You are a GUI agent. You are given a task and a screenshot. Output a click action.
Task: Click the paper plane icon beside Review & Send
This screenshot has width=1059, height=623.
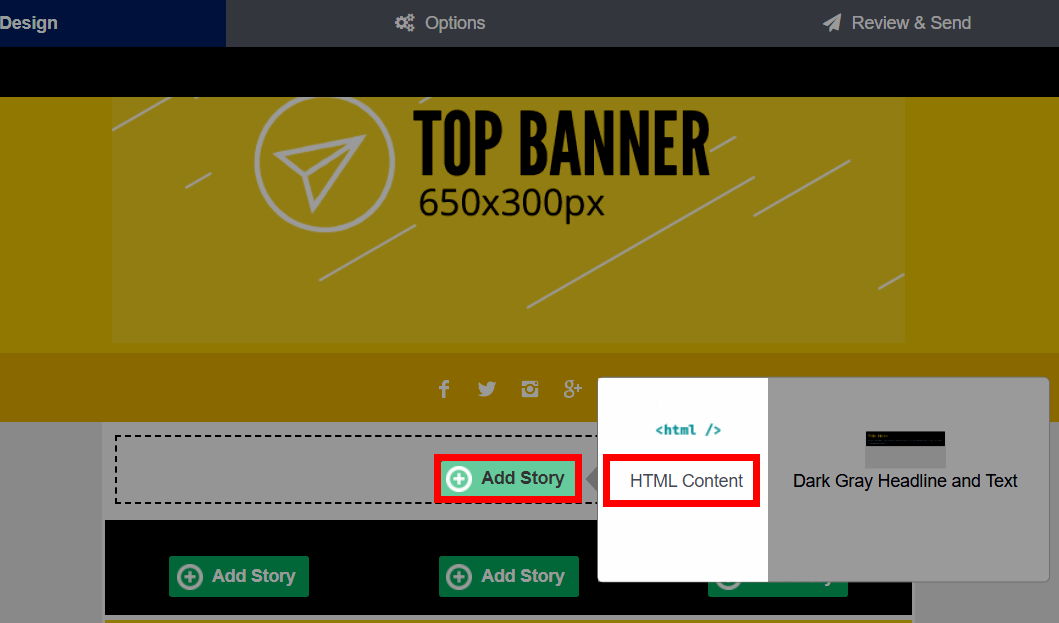832,22
